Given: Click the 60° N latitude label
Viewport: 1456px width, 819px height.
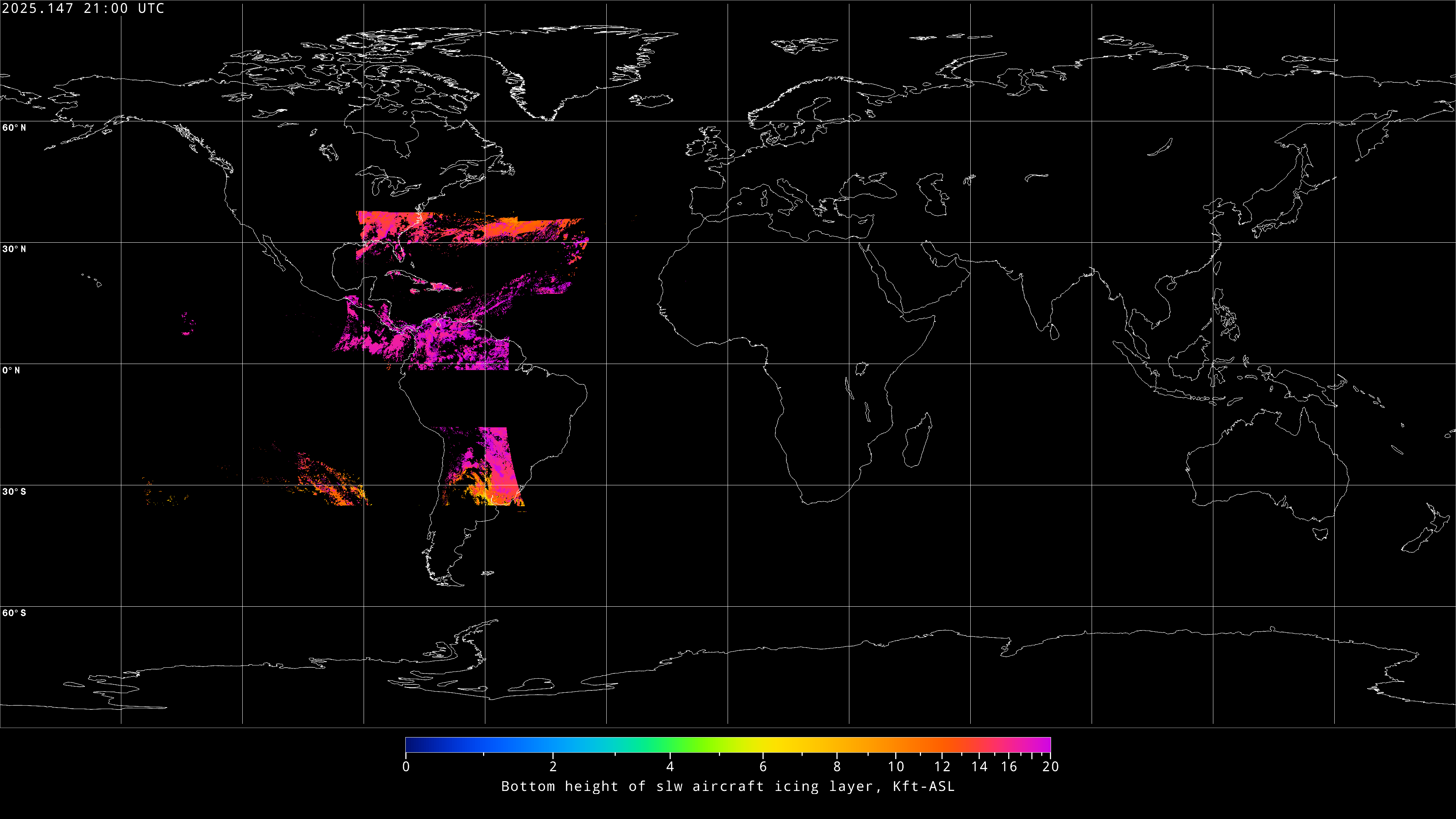Looking at the screenshot, I should tap(14, 128).
